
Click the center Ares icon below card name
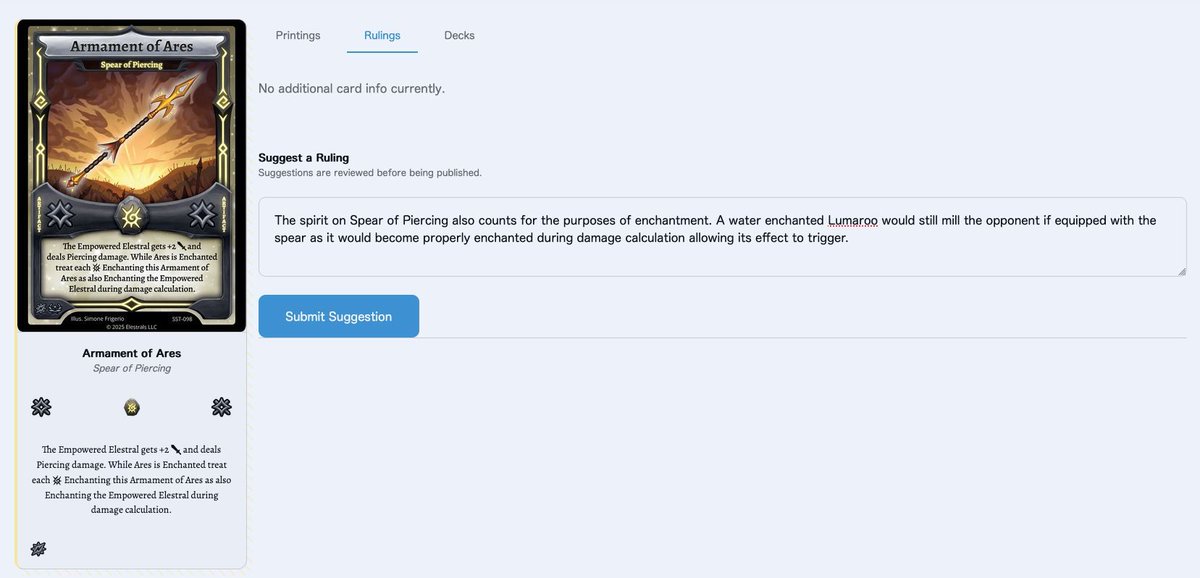coord(132,407)
